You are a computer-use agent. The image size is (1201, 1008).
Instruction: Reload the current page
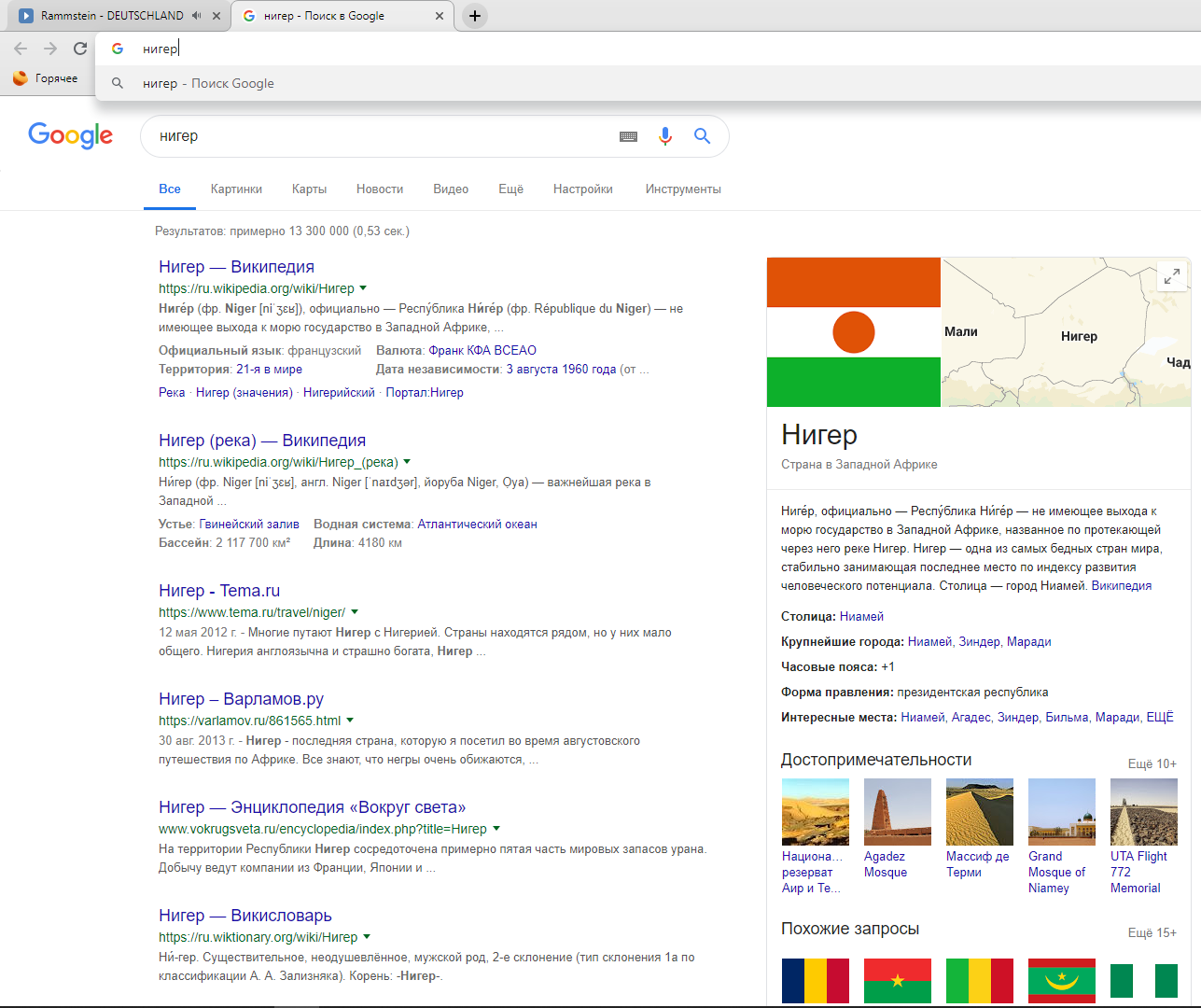tap(80, 49)
